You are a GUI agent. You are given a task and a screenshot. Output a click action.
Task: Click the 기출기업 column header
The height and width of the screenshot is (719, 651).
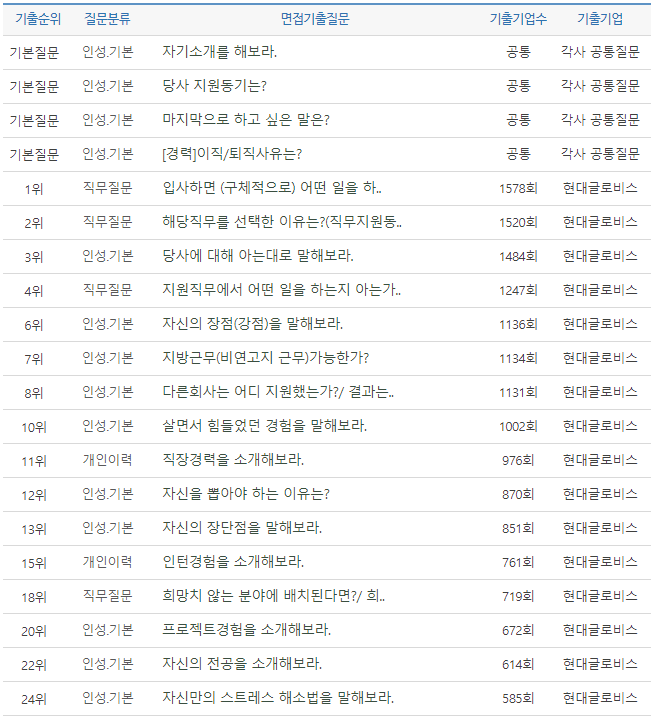[600, 19]
